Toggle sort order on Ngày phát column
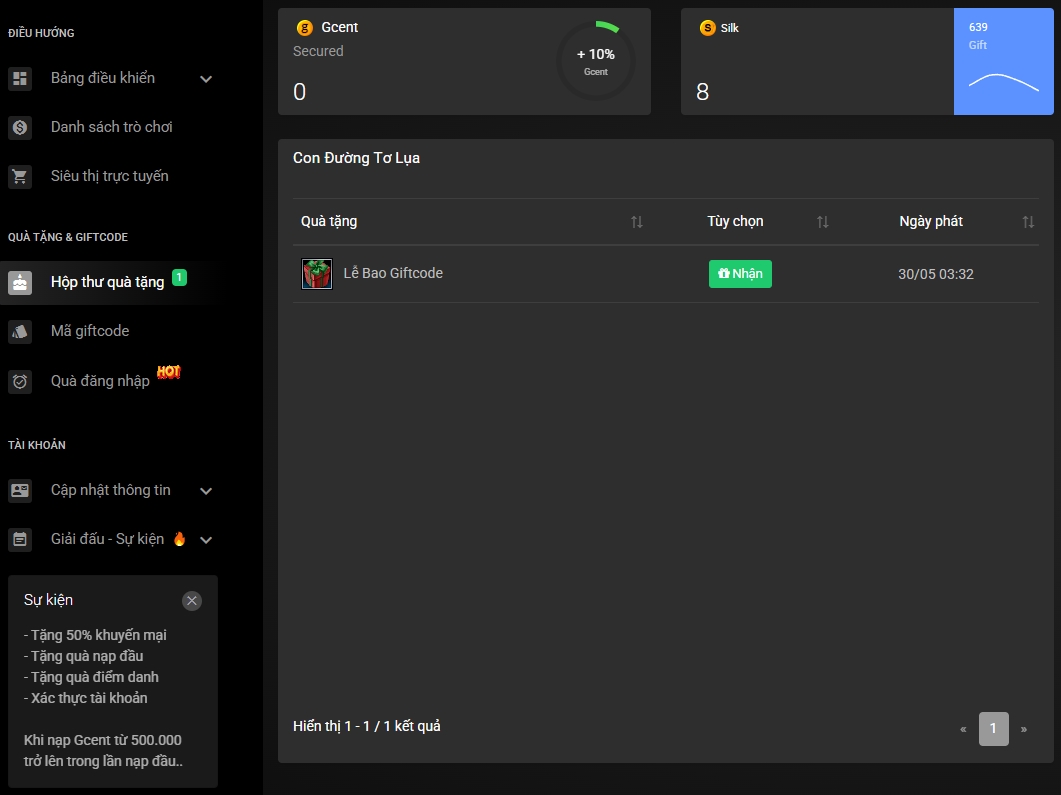 tap(1028, 222)
